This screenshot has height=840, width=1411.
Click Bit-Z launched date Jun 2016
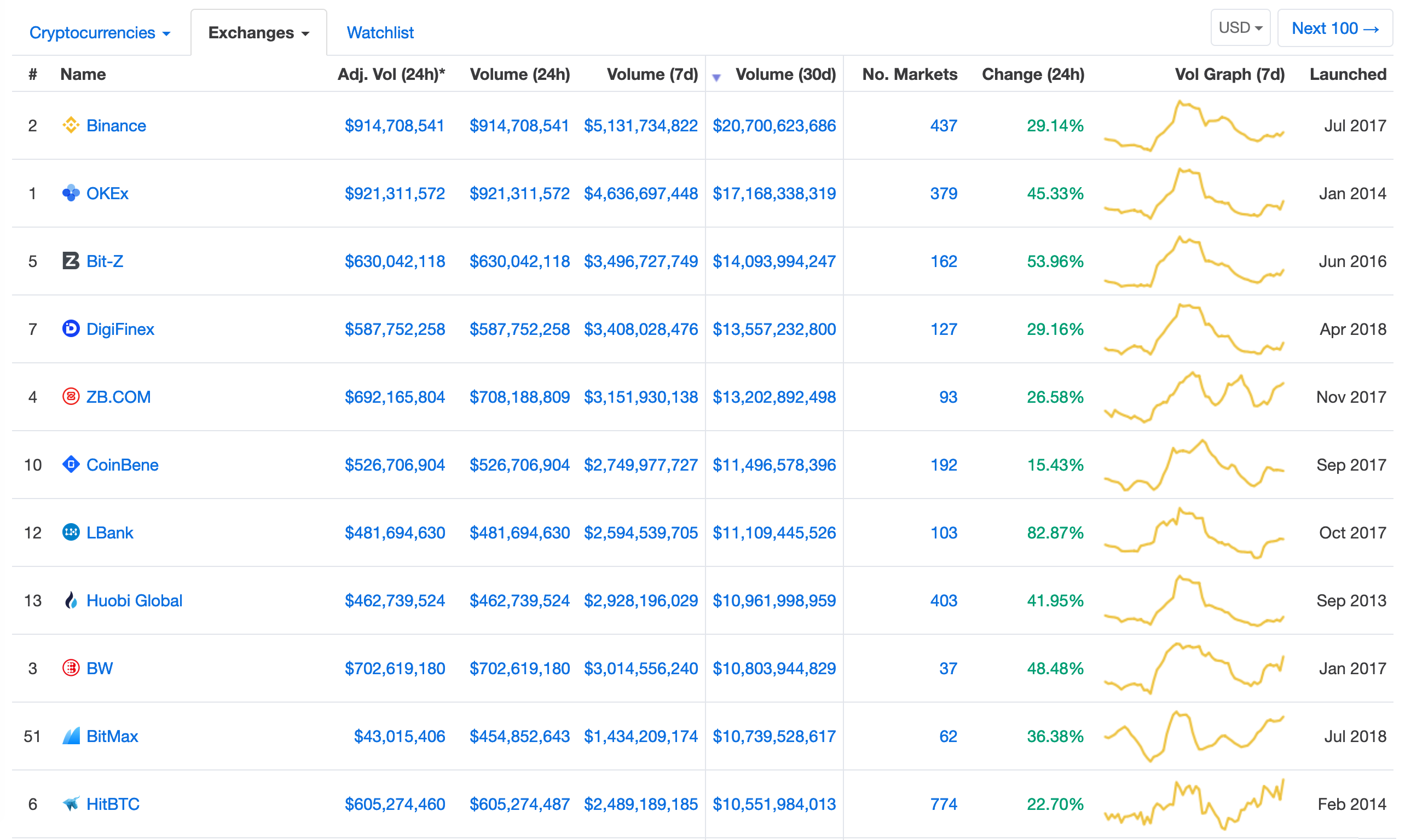point(1352,262)
